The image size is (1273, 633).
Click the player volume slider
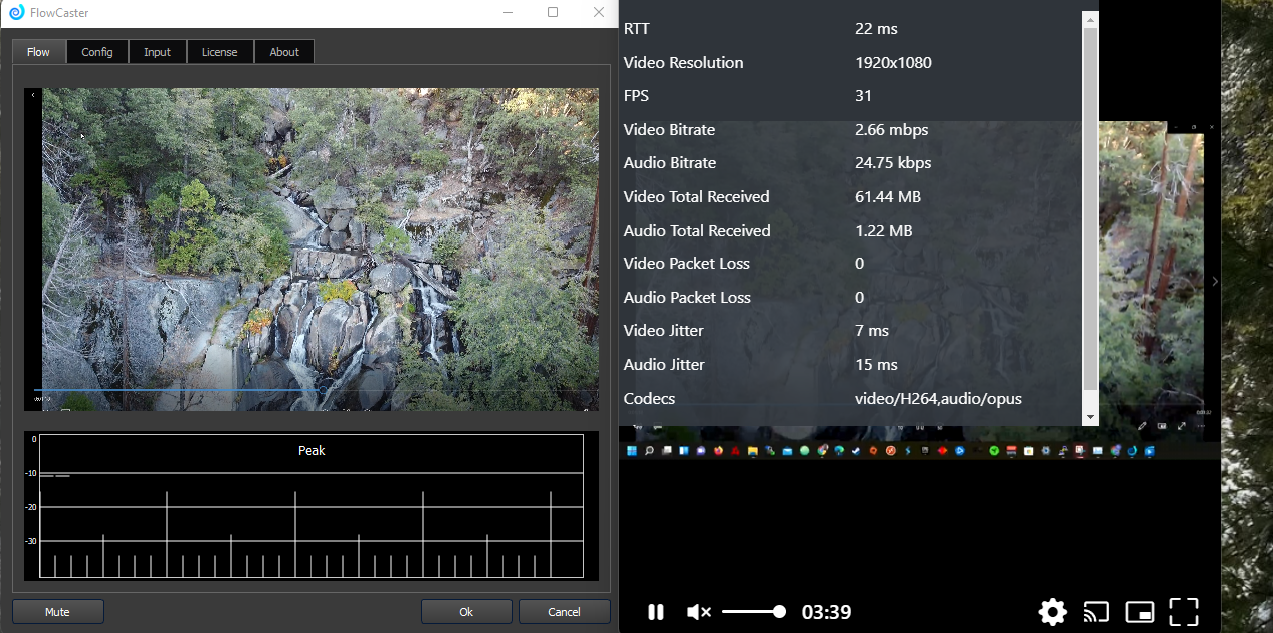752,612
